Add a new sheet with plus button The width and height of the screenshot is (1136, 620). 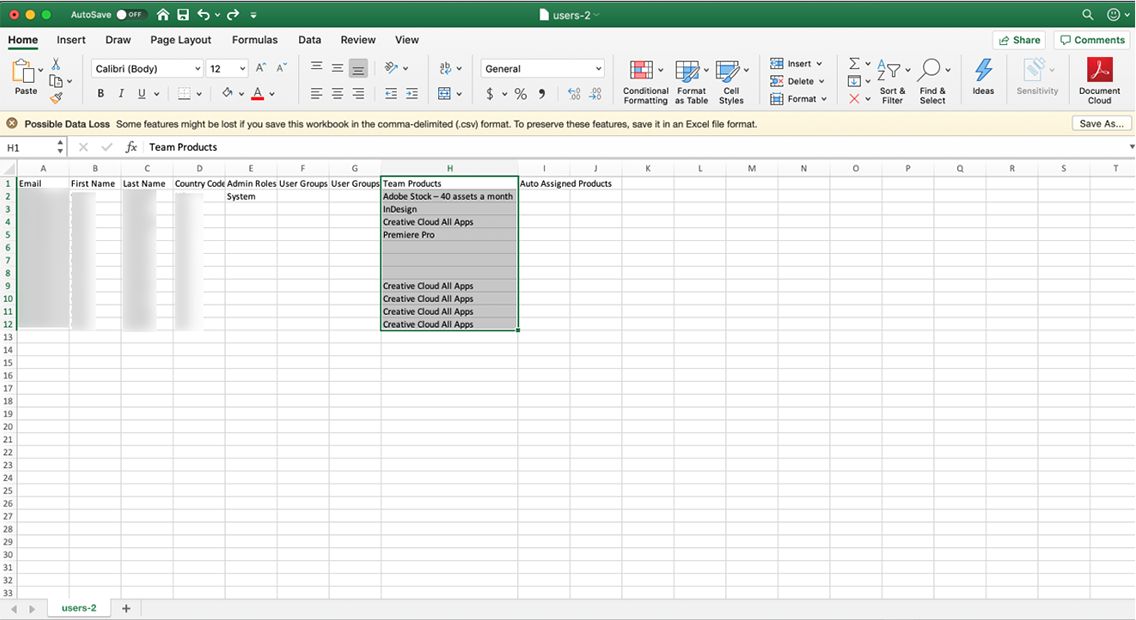[x=126, y=608]
